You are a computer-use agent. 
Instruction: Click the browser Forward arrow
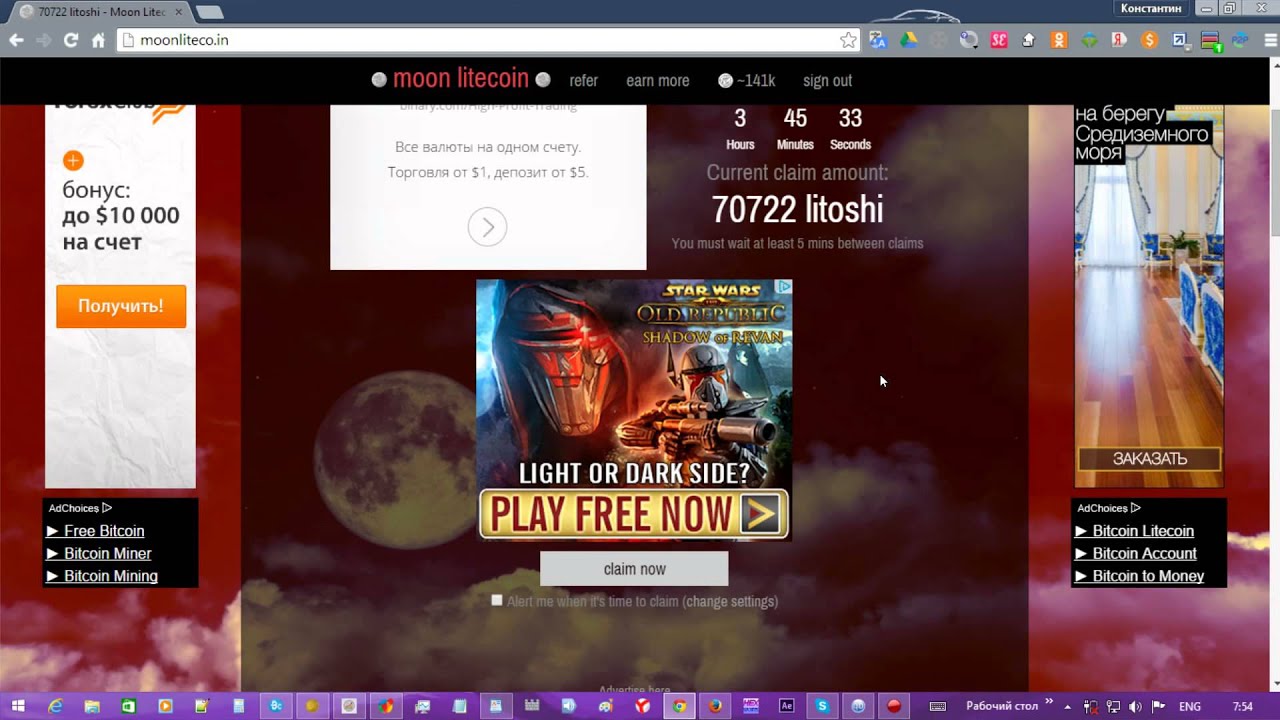pos(43,40)
